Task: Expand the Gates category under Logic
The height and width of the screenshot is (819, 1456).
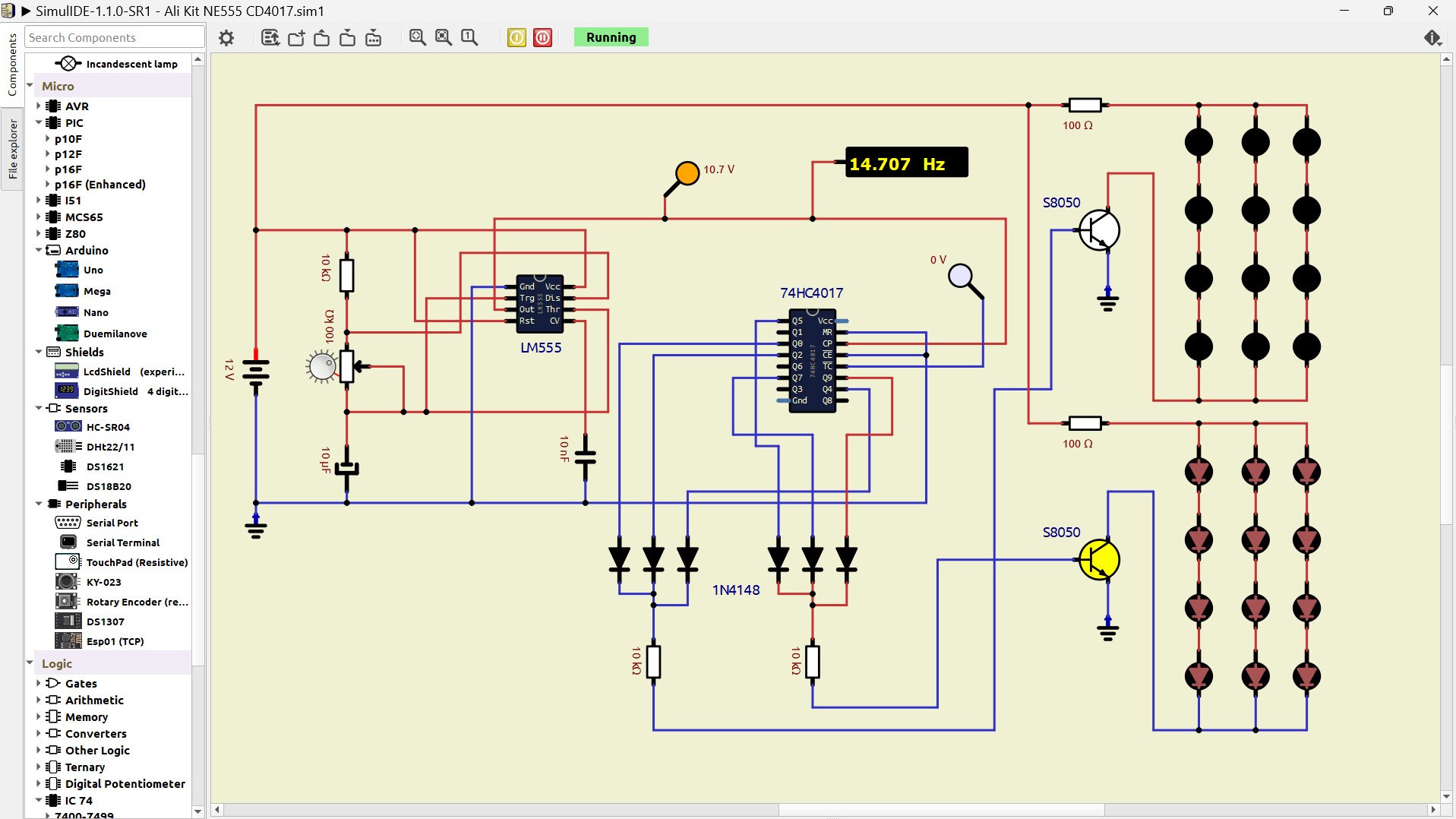Action: 39,684
